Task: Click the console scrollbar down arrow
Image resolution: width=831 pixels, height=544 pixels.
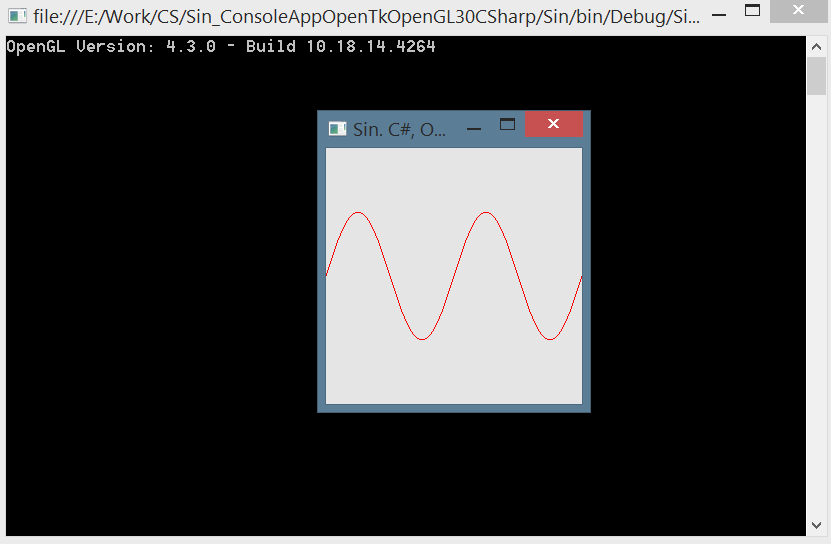Action: pos(817,525)
